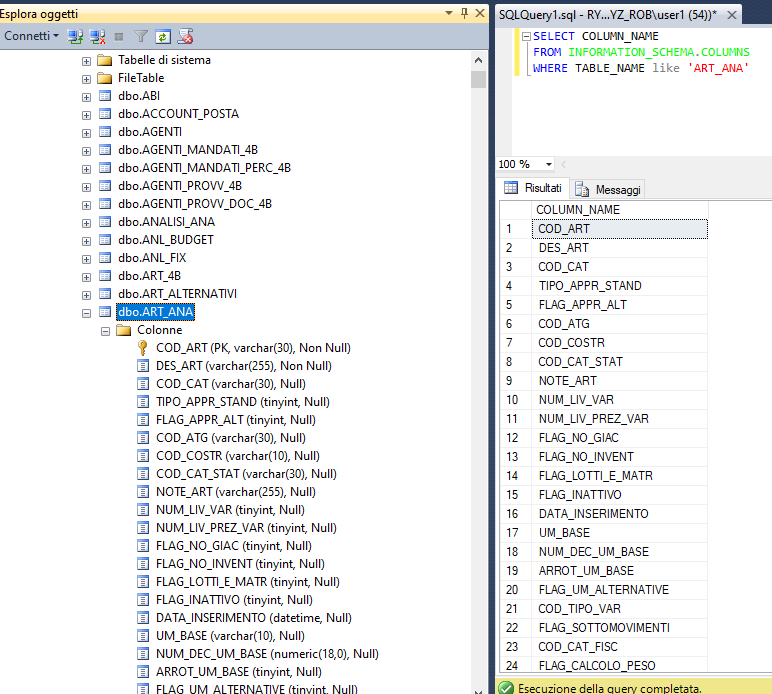Expand the dbo.ART_ALTERNATIVI table node
The height and width of the screenshot is (694, 772).
pyautogui.click(x=87, y=295)
